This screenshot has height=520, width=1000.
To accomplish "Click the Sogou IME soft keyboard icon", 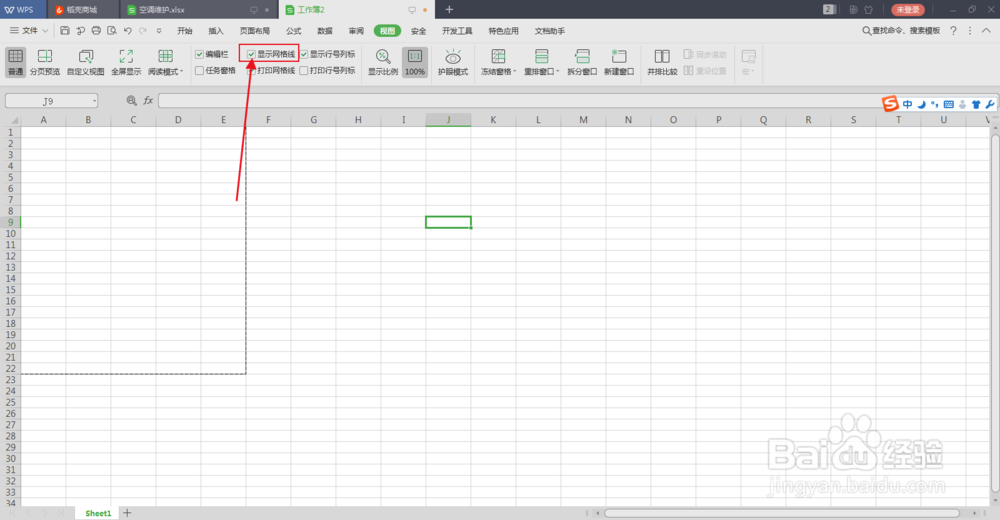I will [948, 104].
